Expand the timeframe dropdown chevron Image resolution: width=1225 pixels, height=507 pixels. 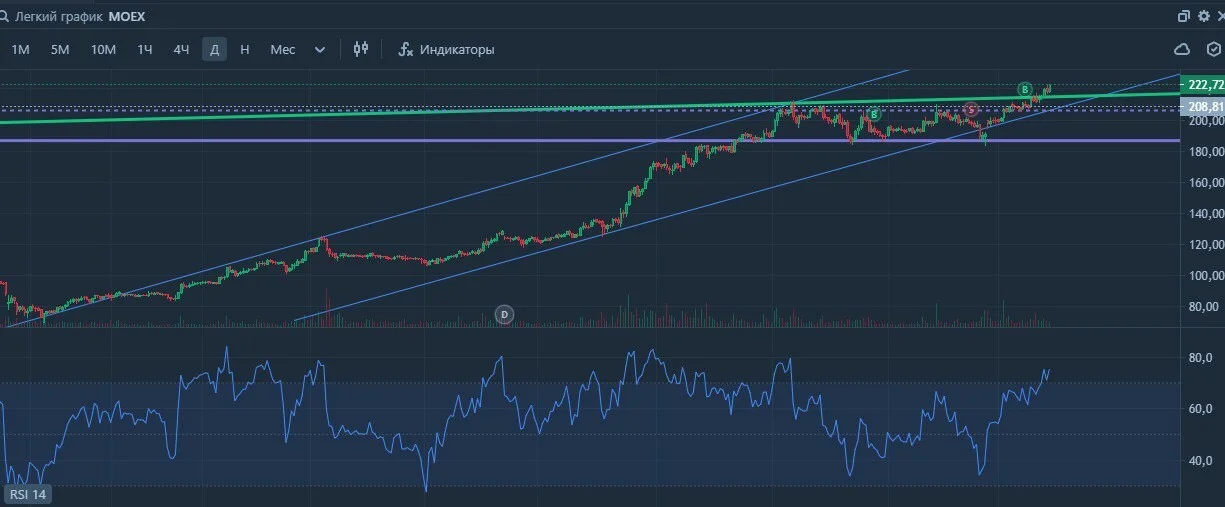320,49
